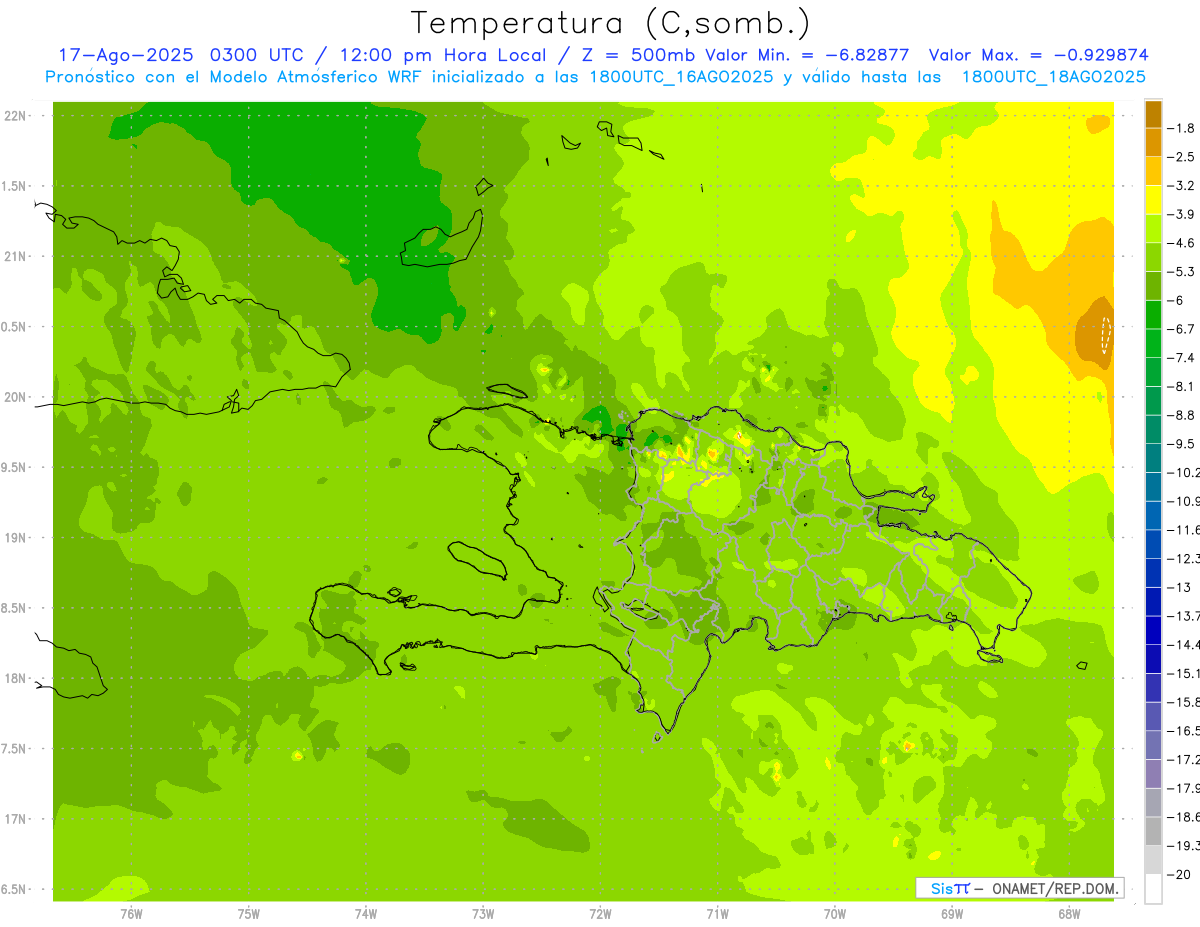
Task: Click the green swatch between -6 and -6.7
Action: click(1153, 314)
